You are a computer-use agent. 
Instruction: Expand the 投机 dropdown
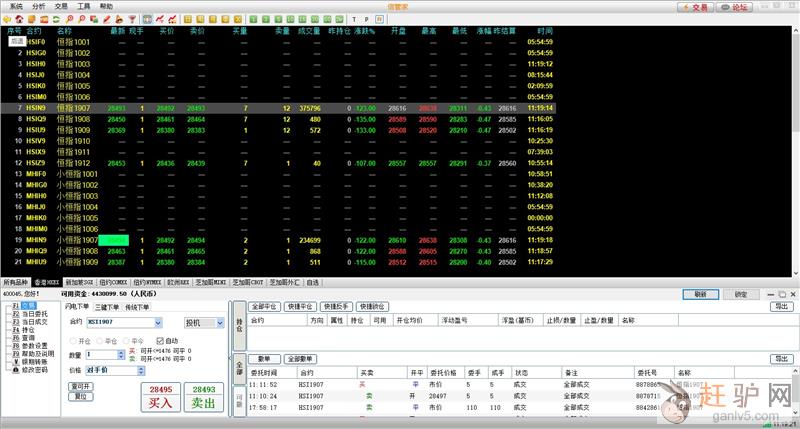(219, 323)
